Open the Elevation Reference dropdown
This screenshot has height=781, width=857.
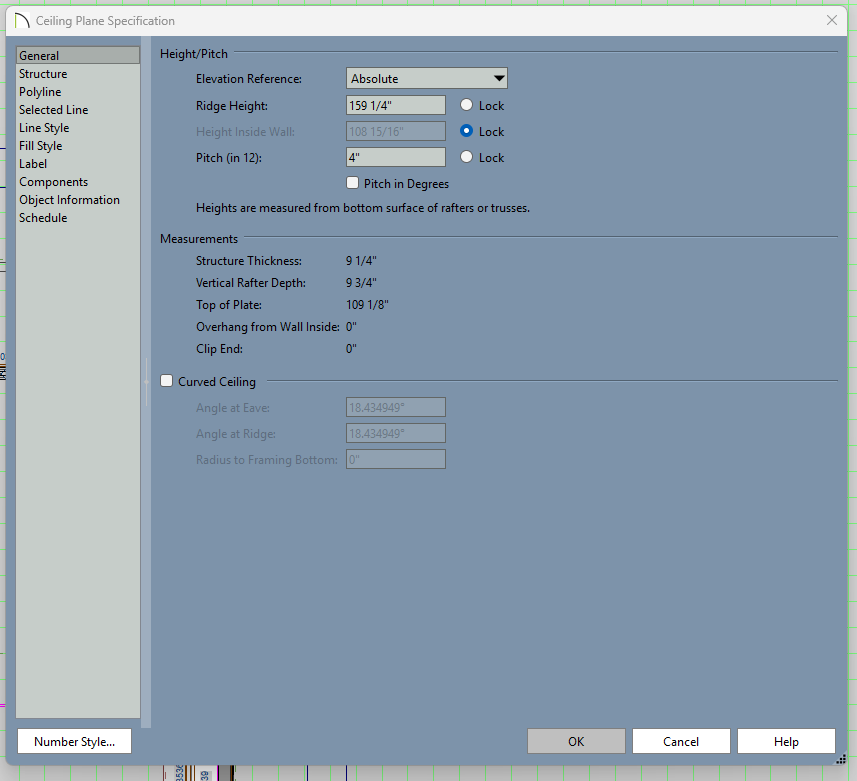(x=427, y=79)
